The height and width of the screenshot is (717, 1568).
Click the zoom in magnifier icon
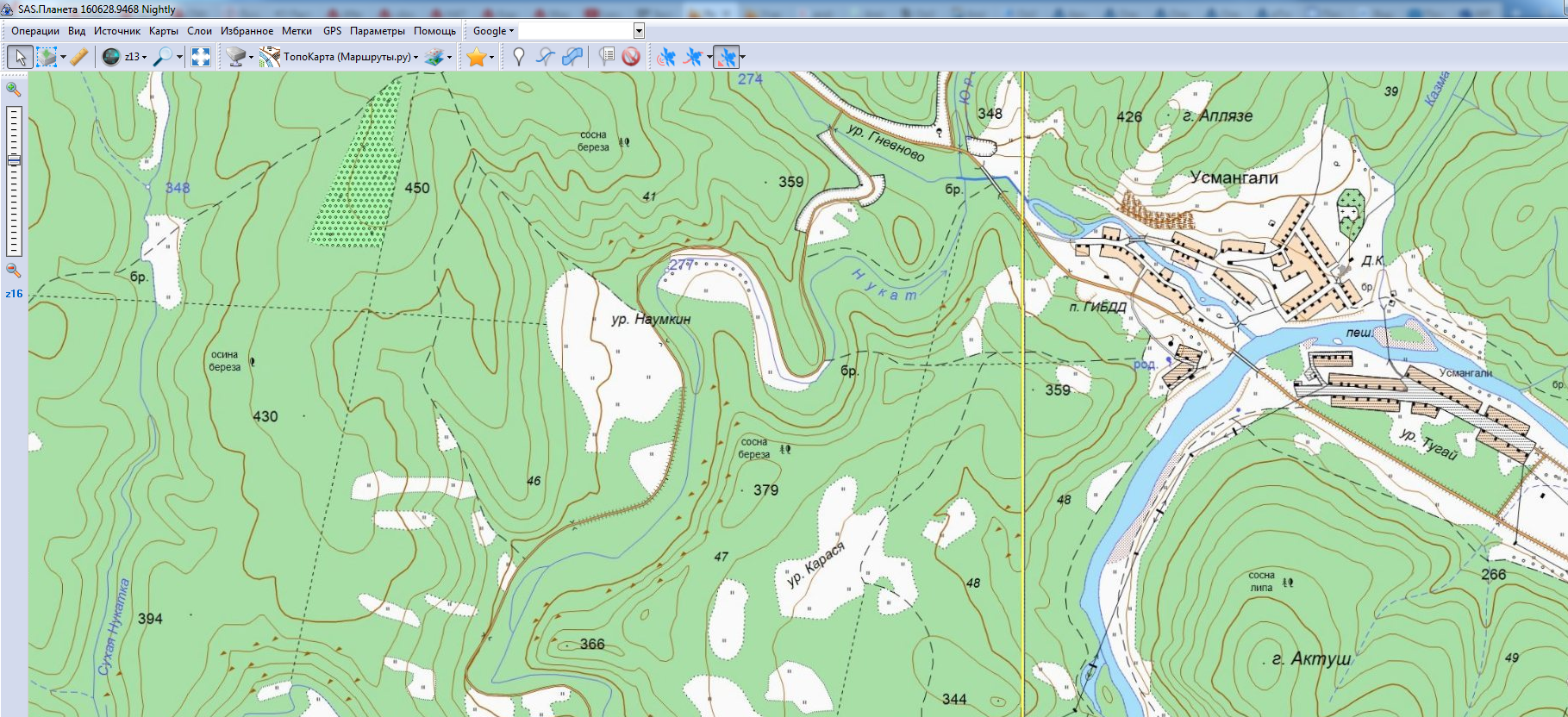click(13, 89)
